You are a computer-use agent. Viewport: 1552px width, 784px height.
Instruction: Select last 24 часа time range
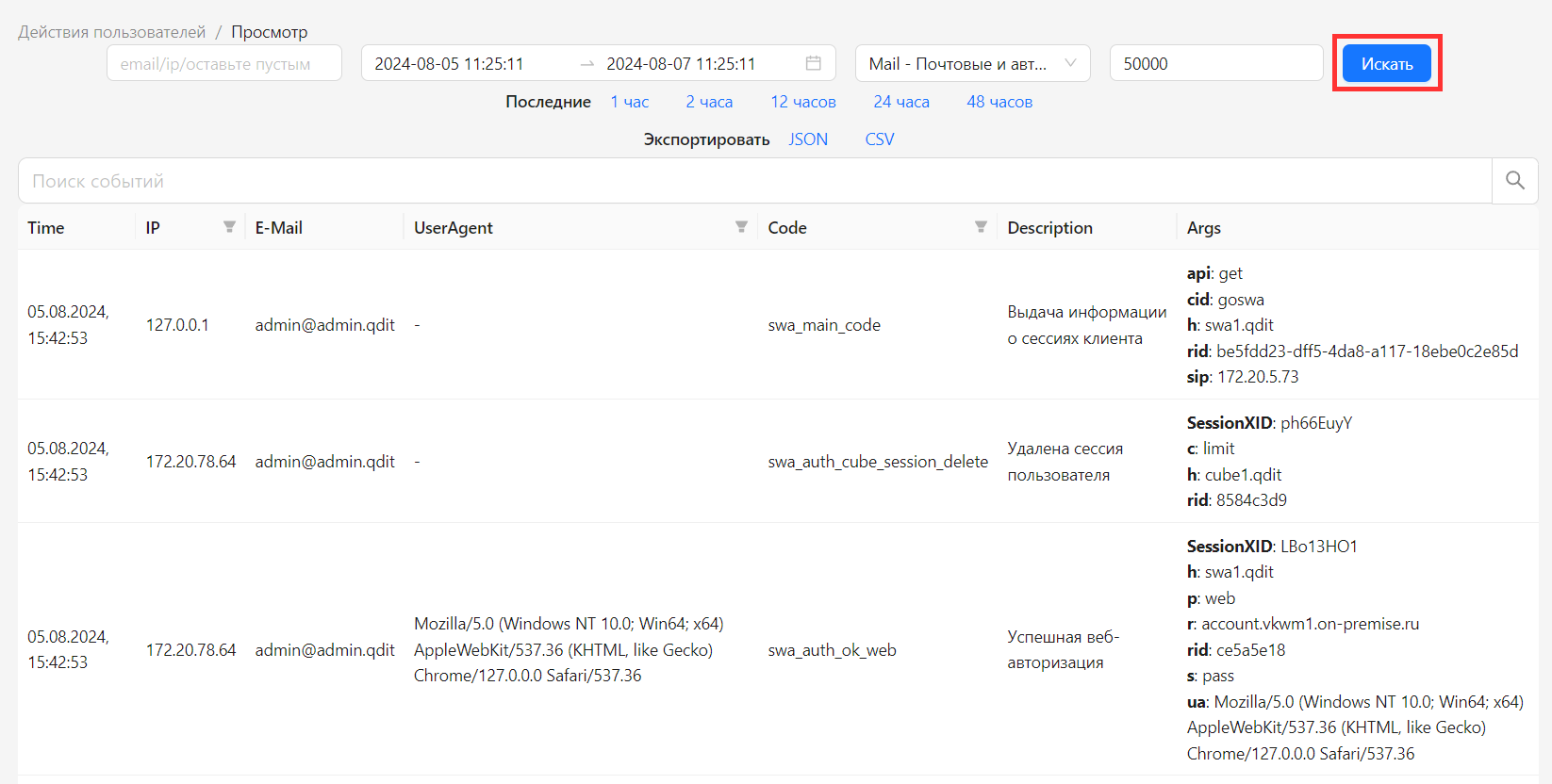tap(900, 102)
